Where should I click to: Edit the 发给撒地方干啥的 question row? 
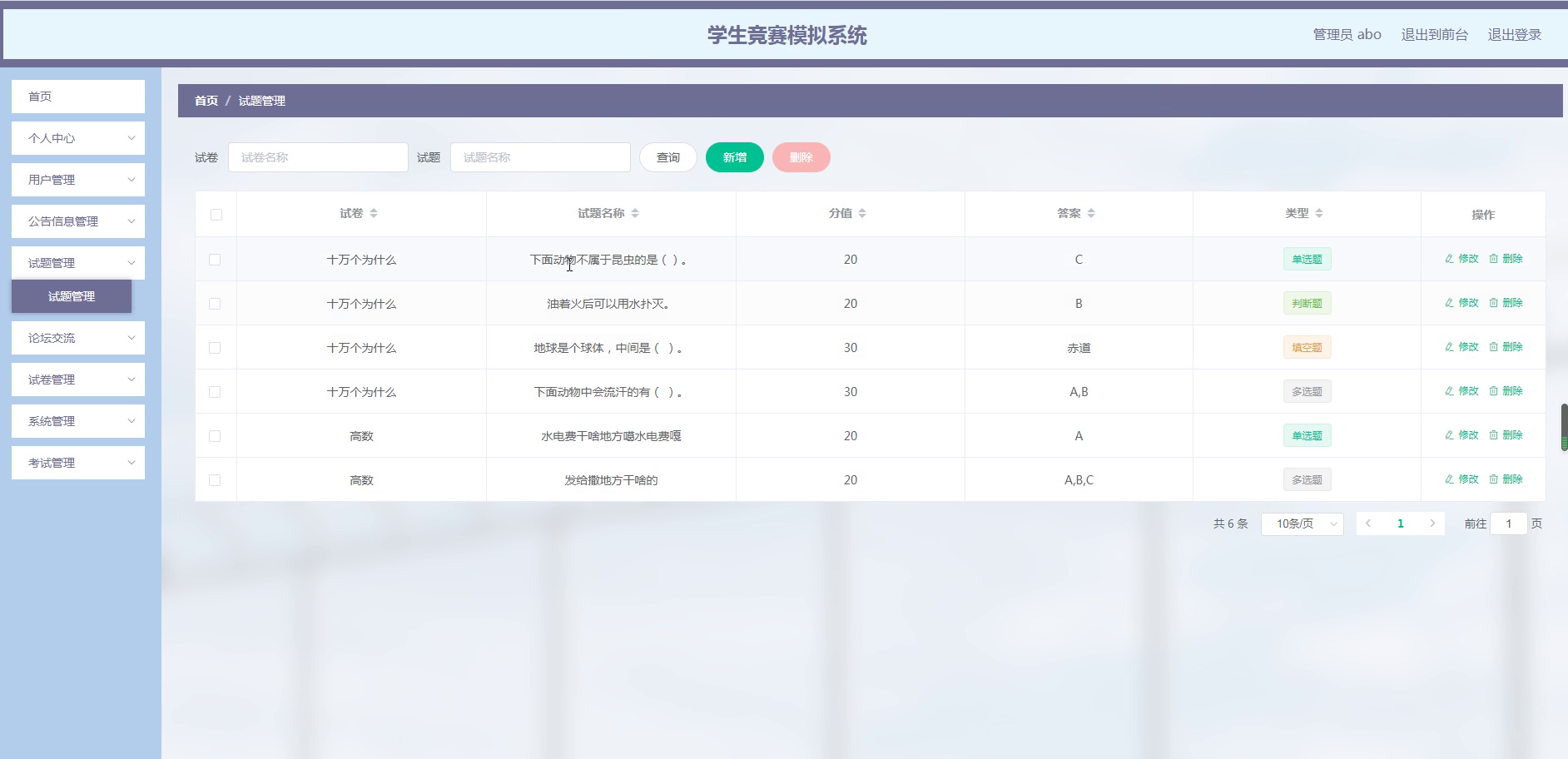(1461, 479)
